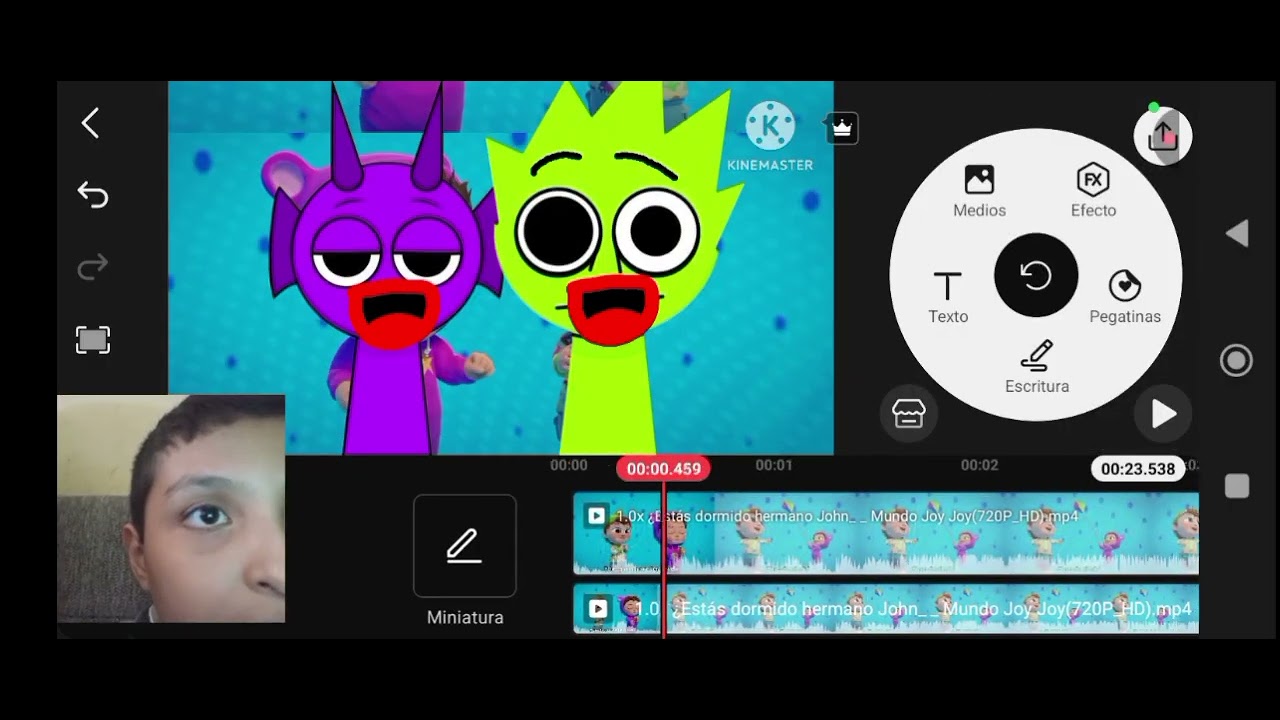Play the project preview
The image size is (1280, 720).
tap(1162, 413)
